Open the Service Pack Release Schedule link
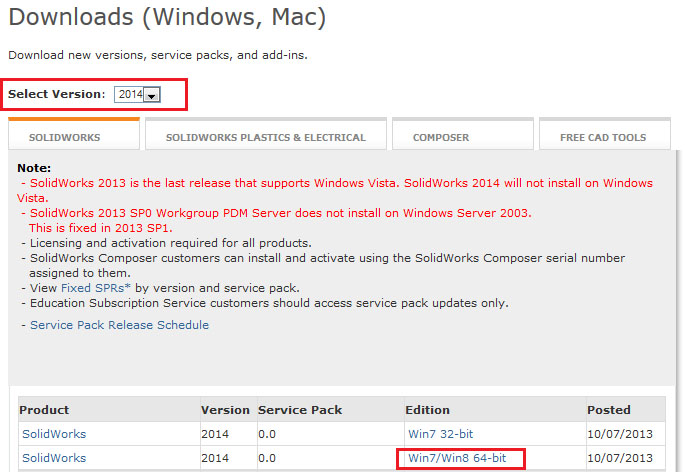The image size is (685, 472). click(x=119, y=325)
